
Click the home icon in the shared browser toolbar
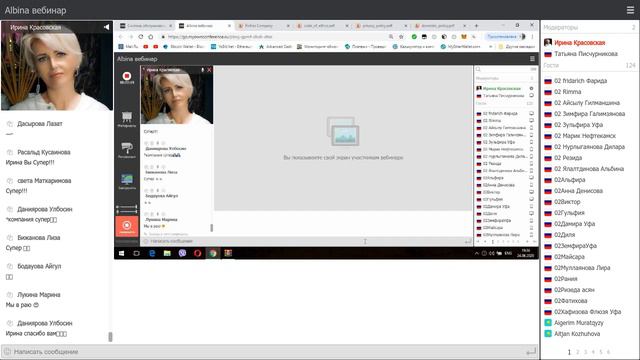pos(151,37)
